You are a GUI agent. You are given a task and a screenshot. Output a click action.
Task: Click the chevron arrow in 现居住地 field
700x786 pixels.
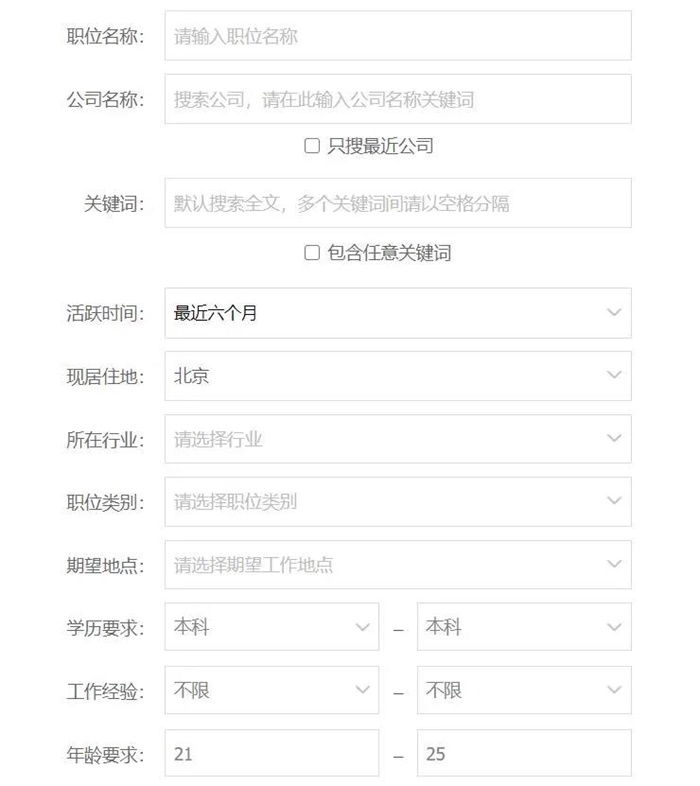coord(614,376)
